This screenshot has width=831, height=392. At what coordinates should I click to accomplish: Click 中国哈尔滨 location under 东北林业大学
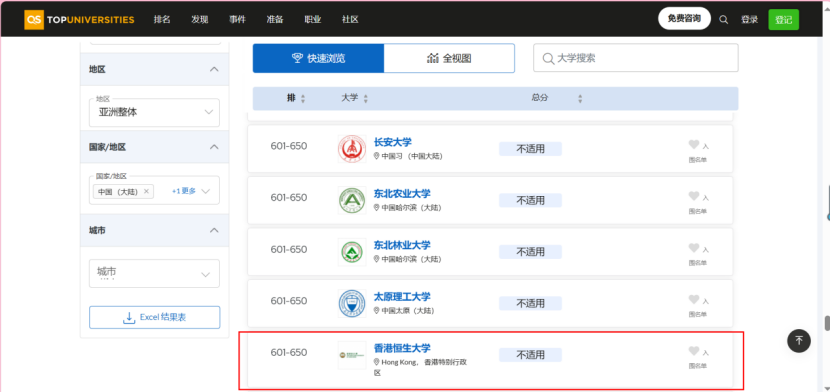point(411,259)
